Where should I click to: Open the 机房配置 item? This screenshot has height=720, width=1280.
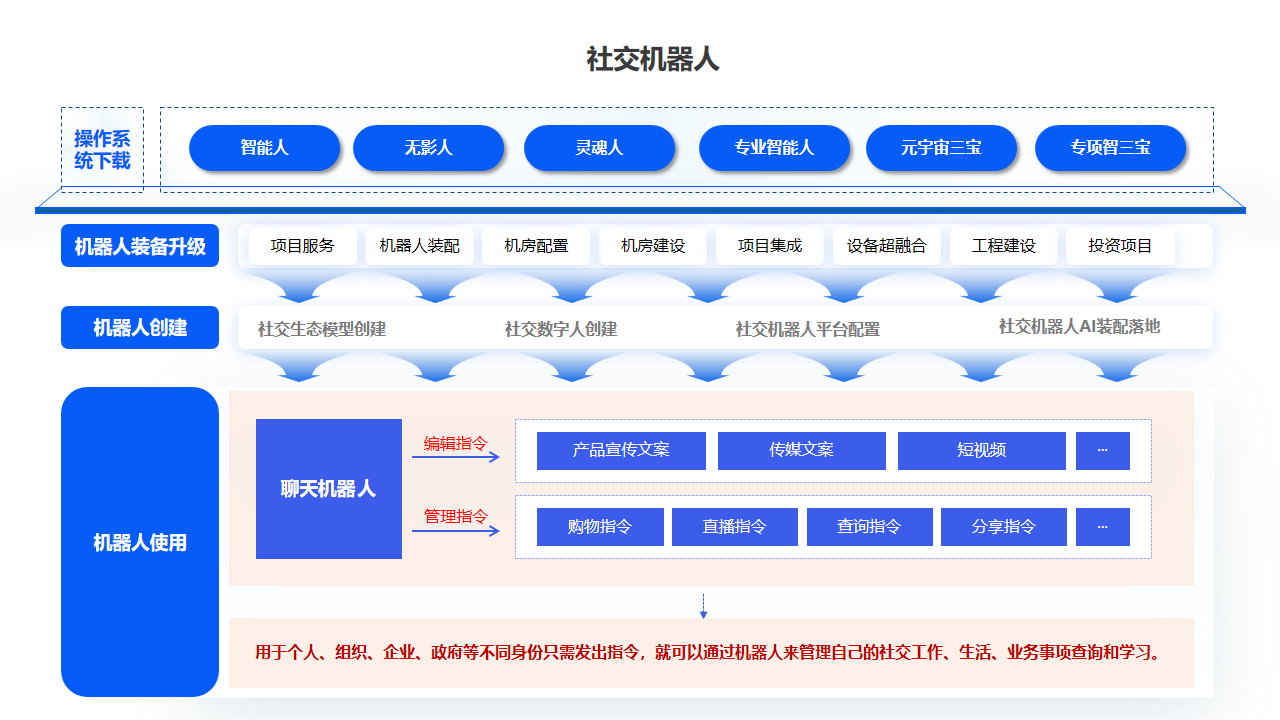pyautogui.click(x=536, y=246)
